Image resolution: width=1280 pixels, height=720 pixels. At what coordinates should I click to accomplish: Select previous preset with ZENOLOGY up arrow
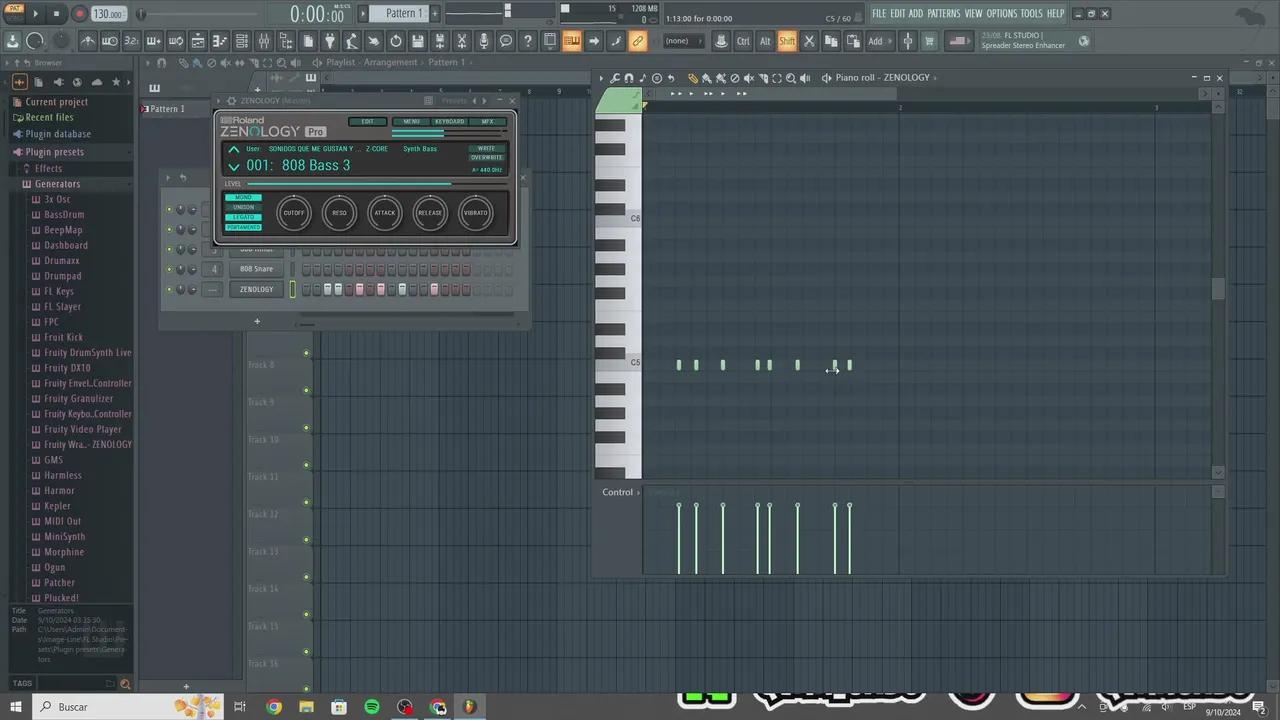point(234,150)
